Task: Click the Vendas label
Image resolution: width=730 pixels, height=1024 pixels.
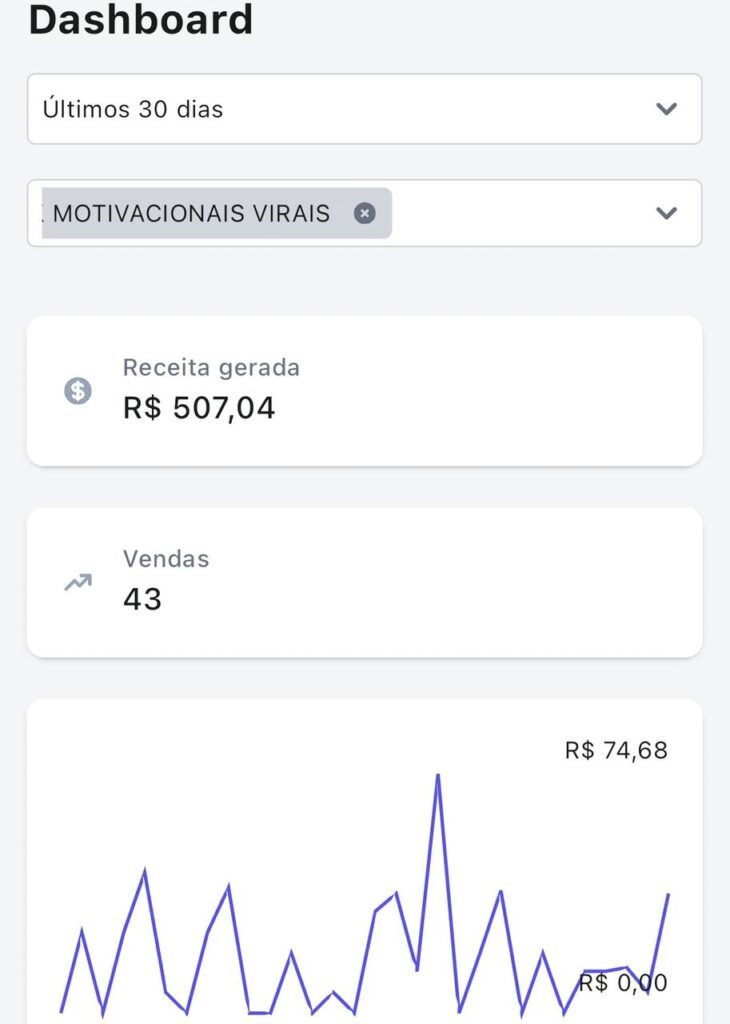Action: (x=166, y=558)
